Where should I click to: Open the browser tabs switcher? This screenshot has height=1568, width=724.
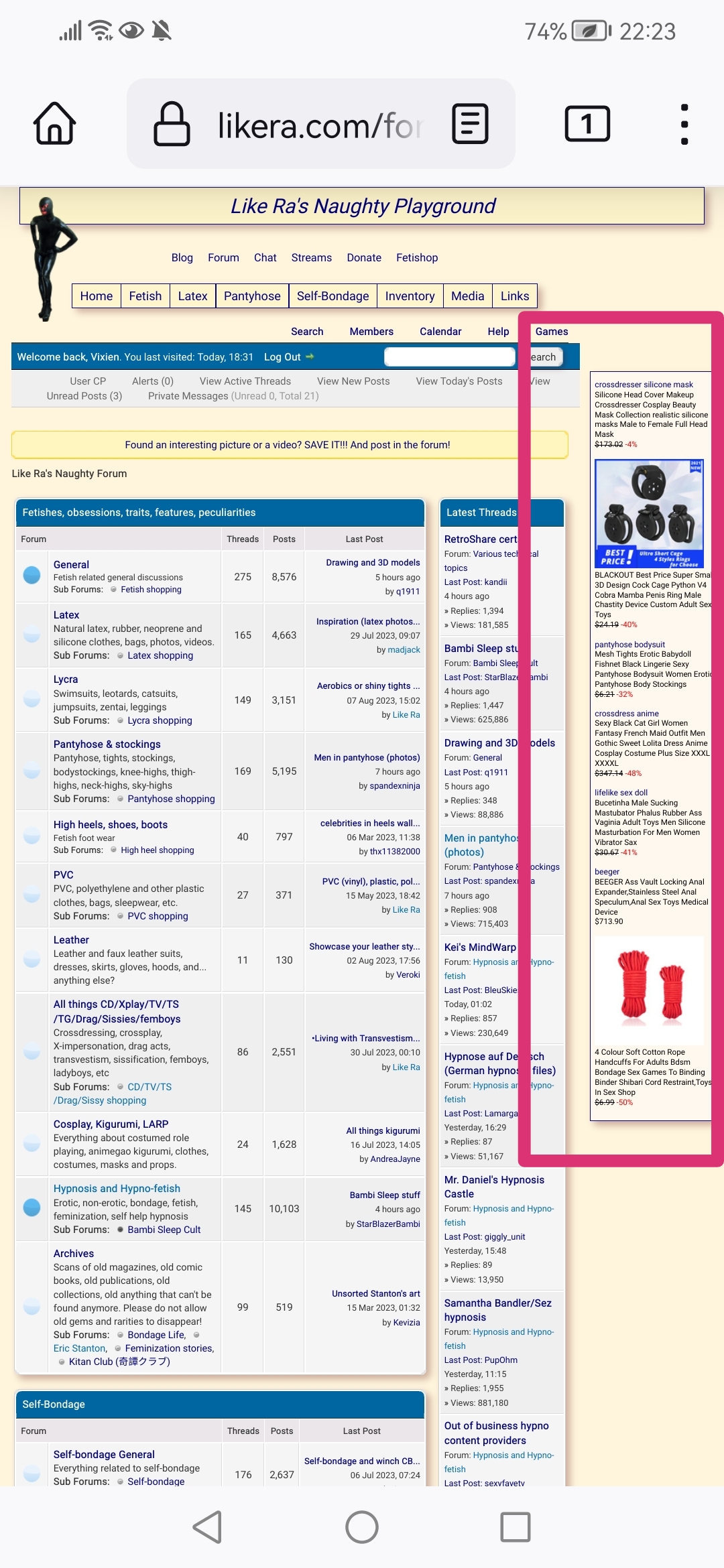click(587, 124)
